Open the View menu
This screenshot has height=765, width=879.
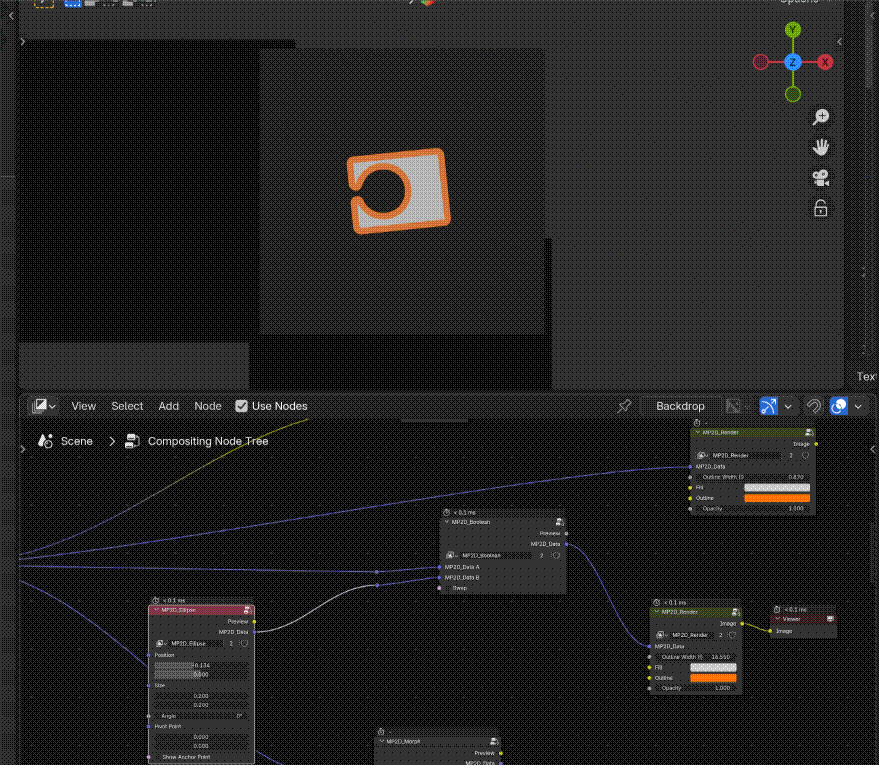(x=84, y=406)
